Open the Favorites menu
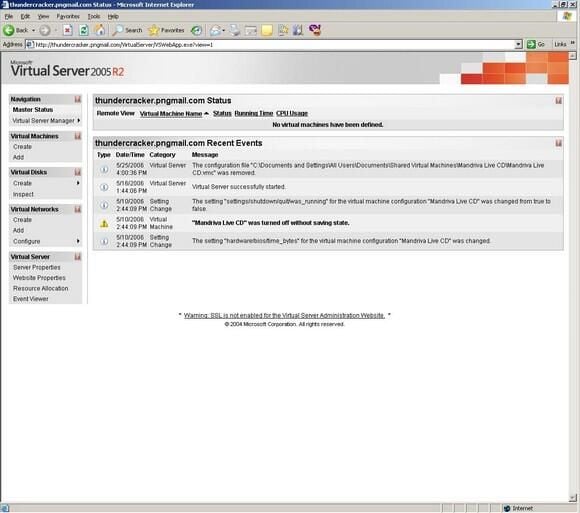 tap(68, 16)
